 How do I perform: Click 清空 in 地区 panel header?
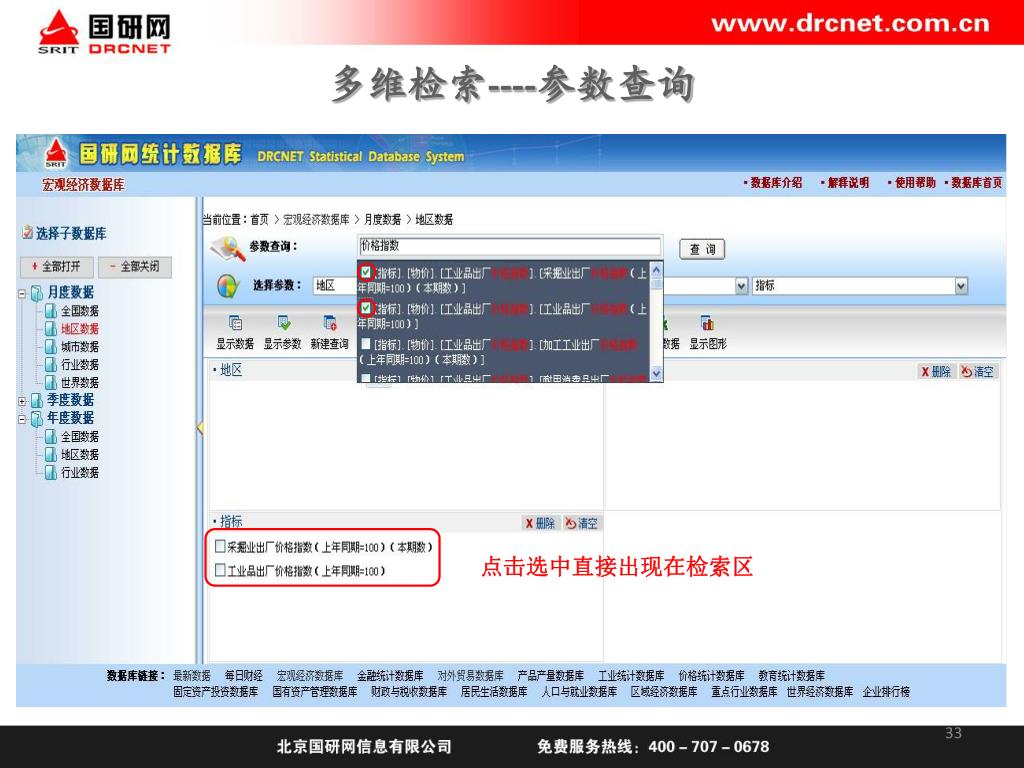click(x=977, y=372)
